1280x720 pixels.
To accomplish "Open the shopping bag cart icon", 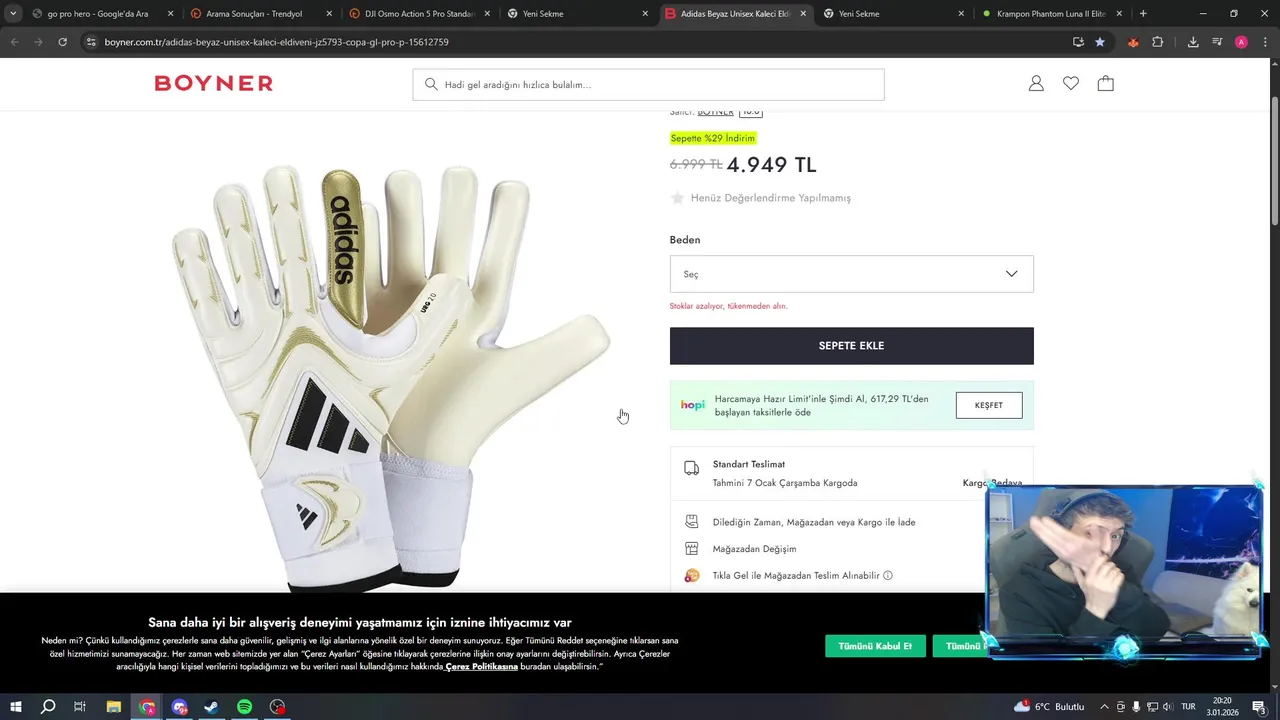I will [1105, 84].
